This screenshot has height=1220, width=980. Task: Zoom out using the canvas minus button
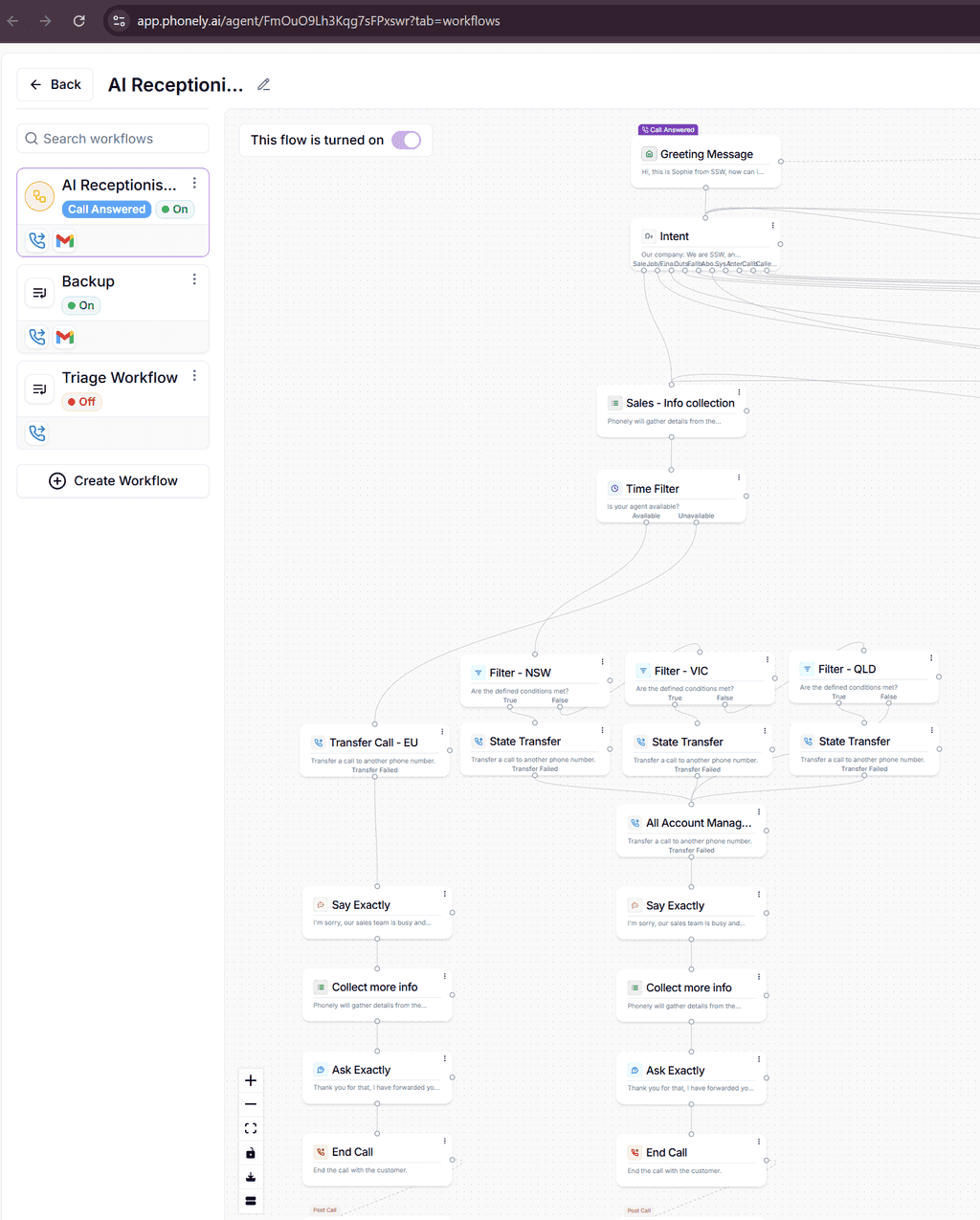pos(251,1104)
